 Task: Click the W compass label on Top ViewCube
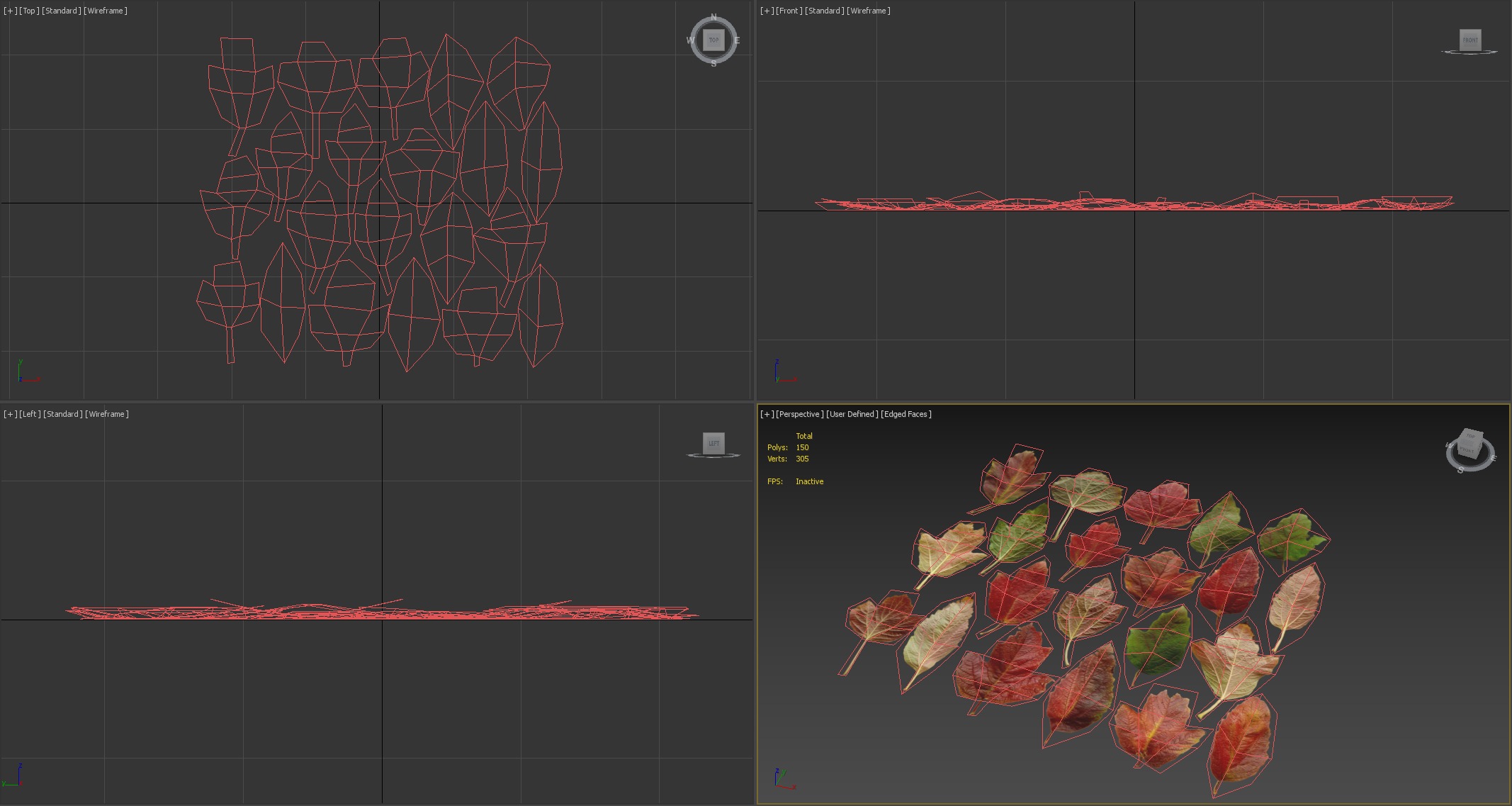tap(690, 40)
